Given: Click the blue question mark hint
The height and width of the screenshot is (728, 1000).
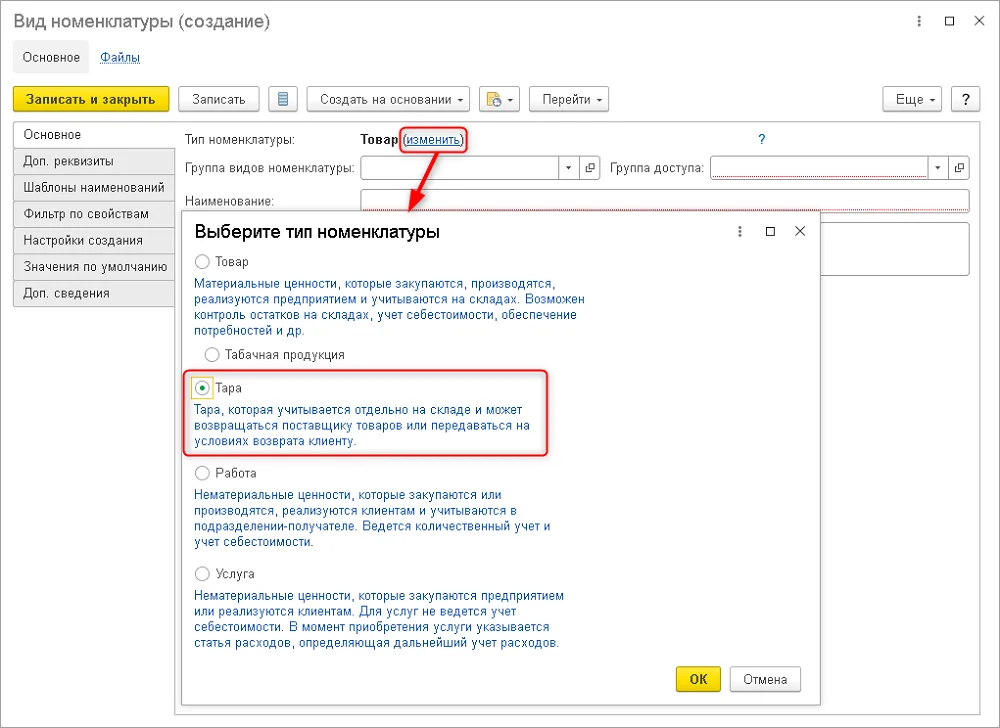Looking at the screenshot, I should [x=761, y=139].
